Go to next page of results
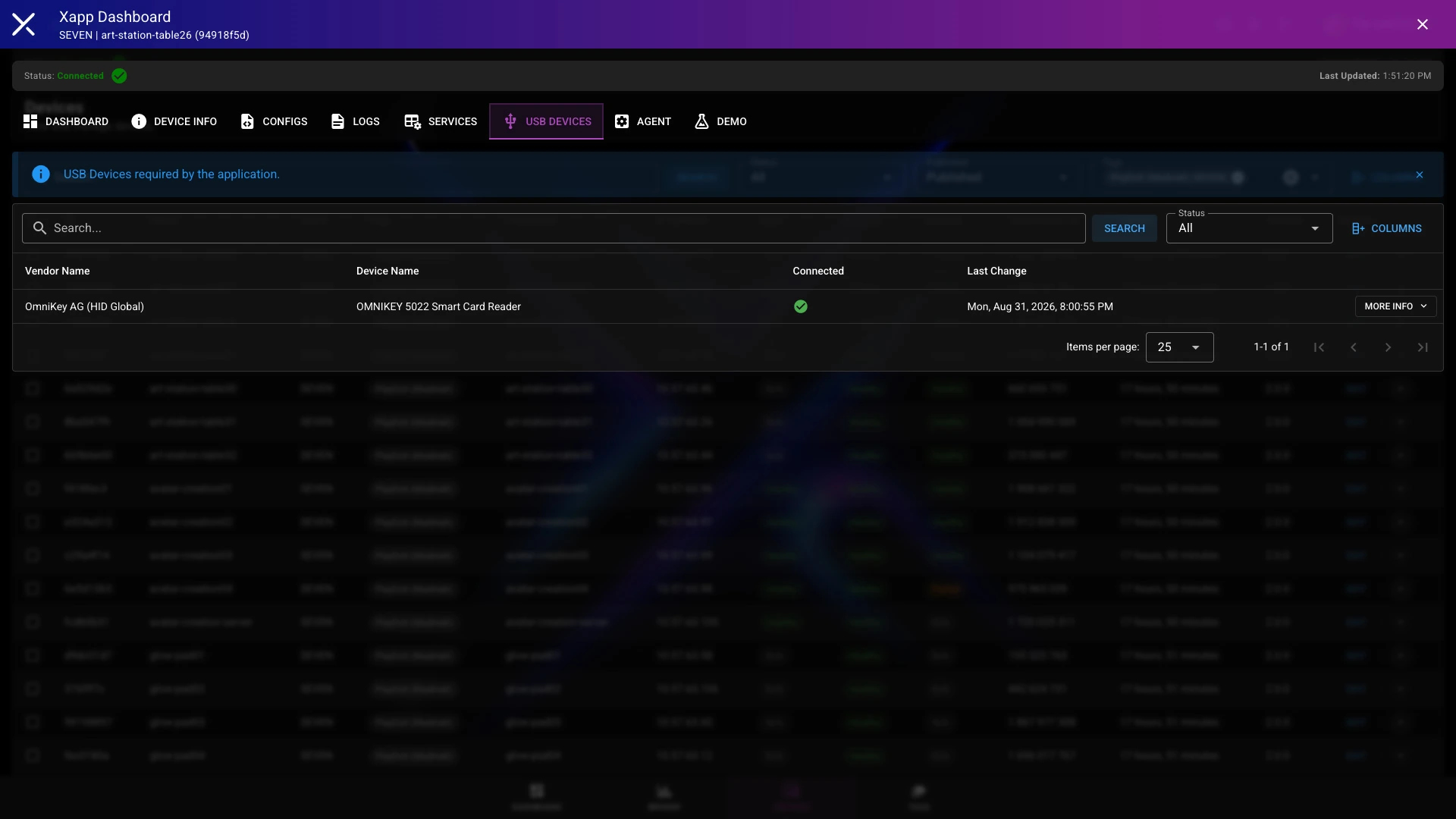Viewport: 1456px width, 819px height. [1389, 347]
